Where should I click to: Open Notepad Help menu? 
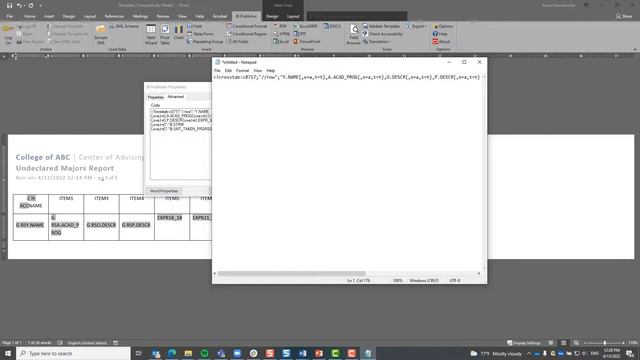tap(271, 71)
